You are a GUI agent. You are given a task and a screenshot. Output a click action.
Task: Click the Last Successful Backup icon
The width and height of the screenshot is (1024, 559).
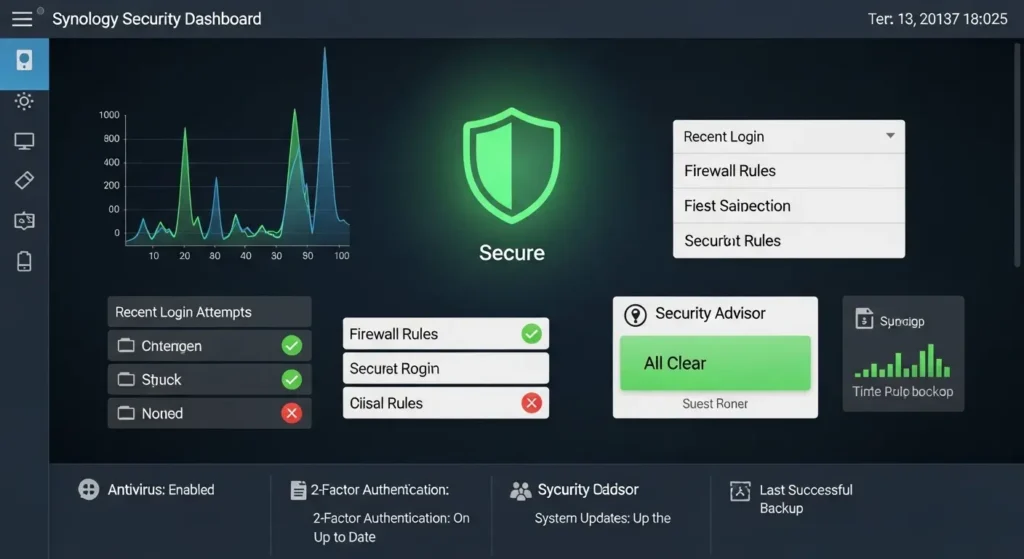click(740, 490)
